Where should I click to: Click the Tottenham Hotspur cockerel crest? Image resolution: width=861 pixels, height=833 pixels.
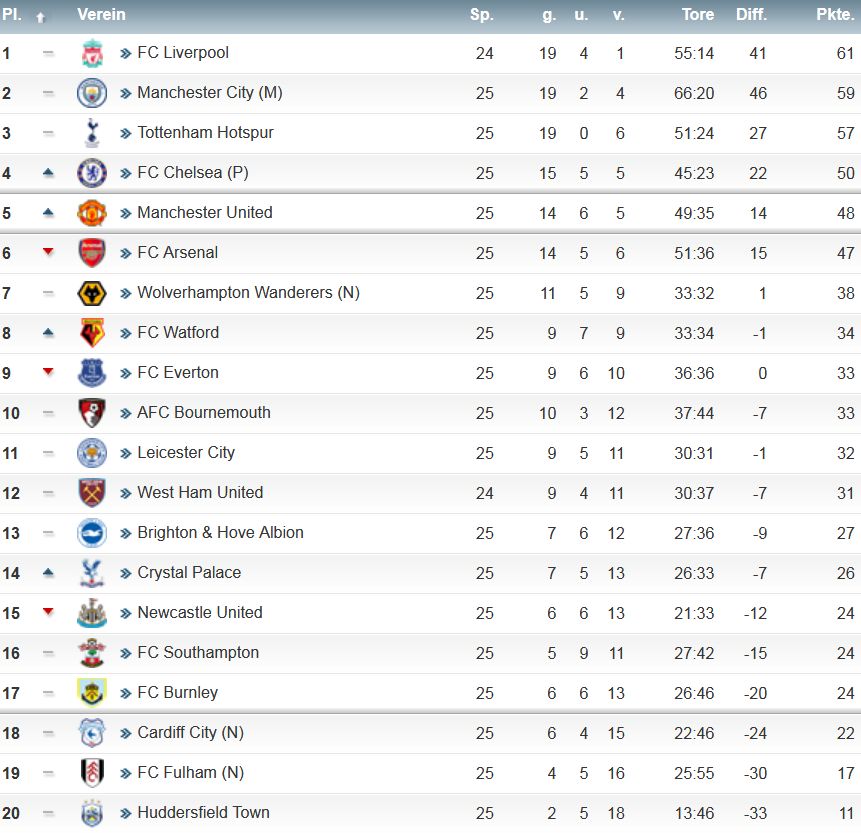[x=92, y=133]
